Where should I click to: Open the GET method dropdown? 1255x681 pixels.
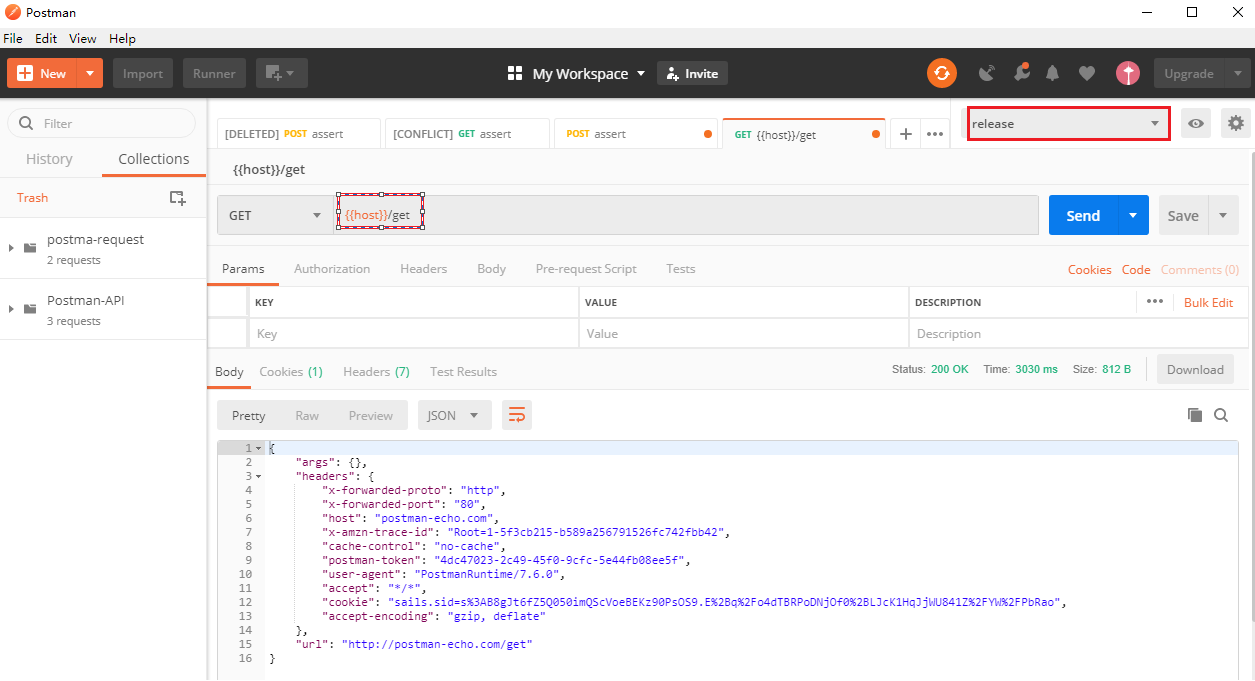click(275, 215)
